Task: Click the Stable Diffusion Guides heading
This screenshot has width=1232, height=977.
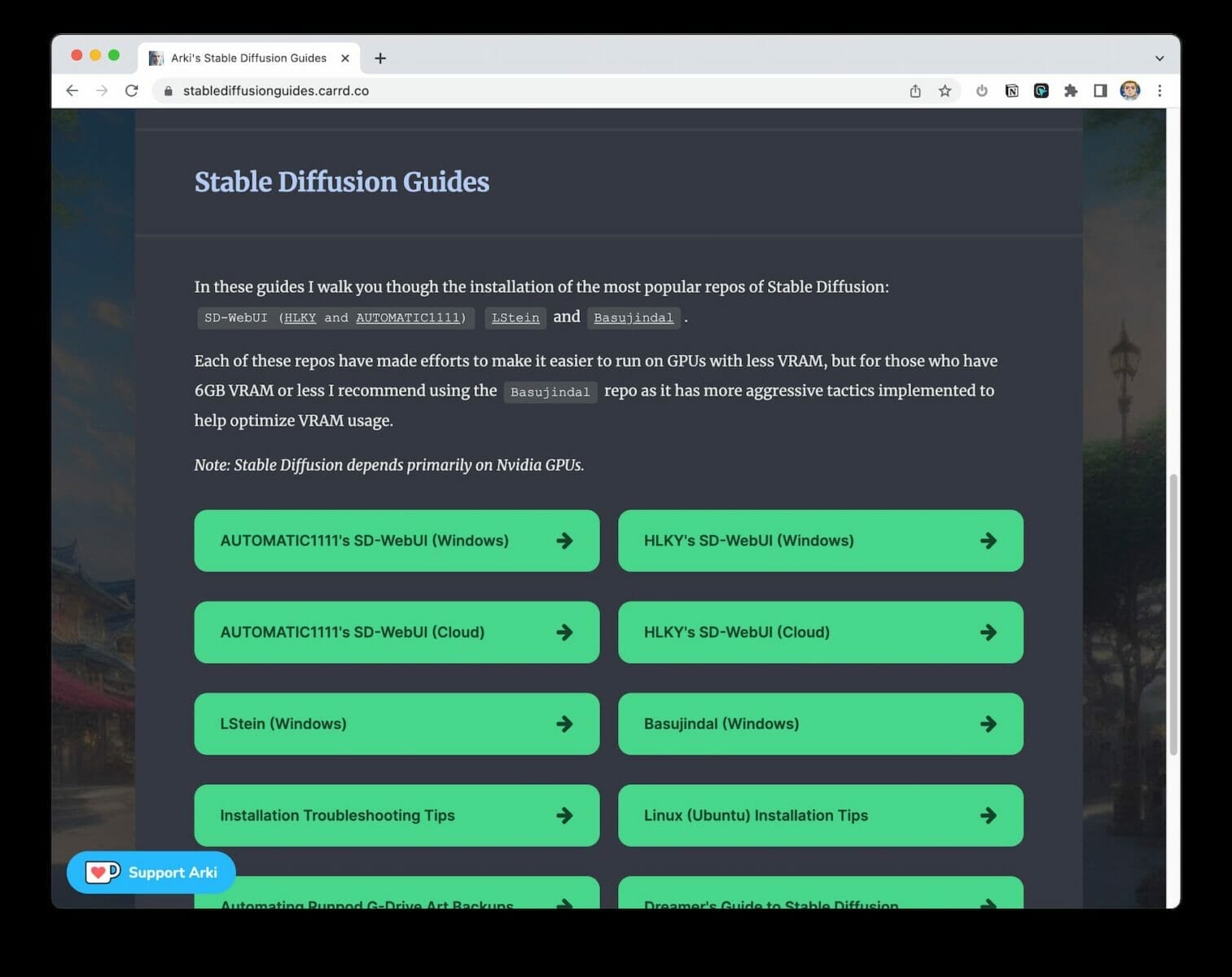Action: click(x=342, y=182)
